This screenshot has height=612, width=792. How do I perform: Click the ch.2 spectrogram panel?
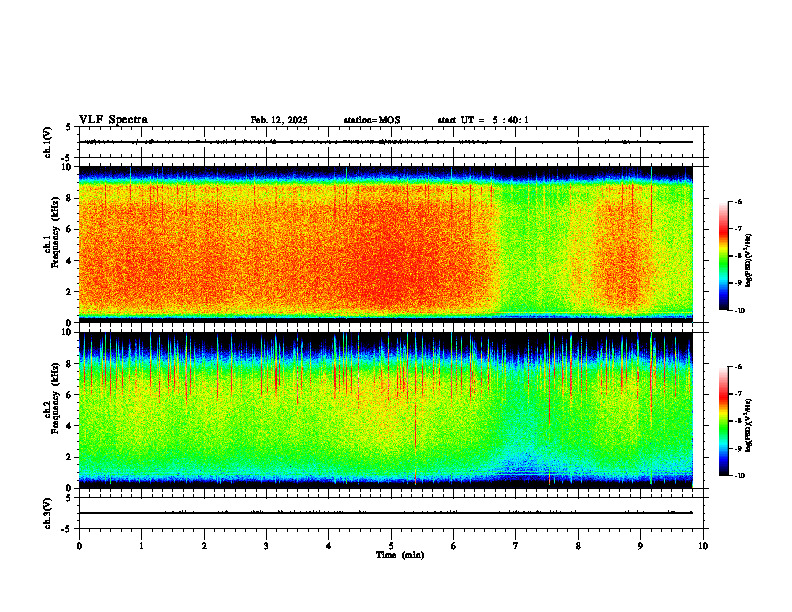coord(386,410)
